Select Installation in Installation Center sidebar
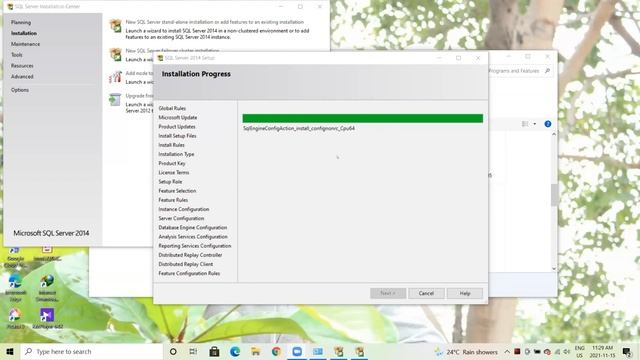Screen dimensions: 640x360 [24, 33]
